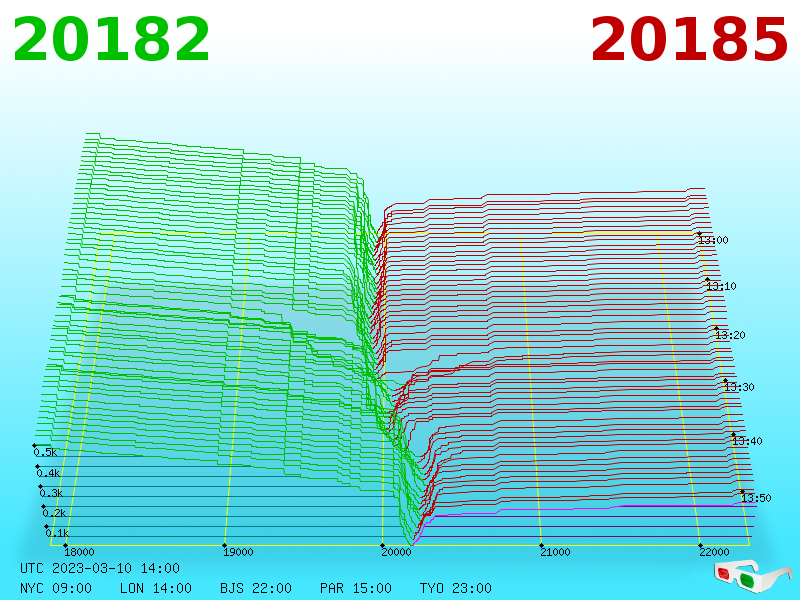
Task: Click the 22000 price axis label
Action: (x=714, y=552)
